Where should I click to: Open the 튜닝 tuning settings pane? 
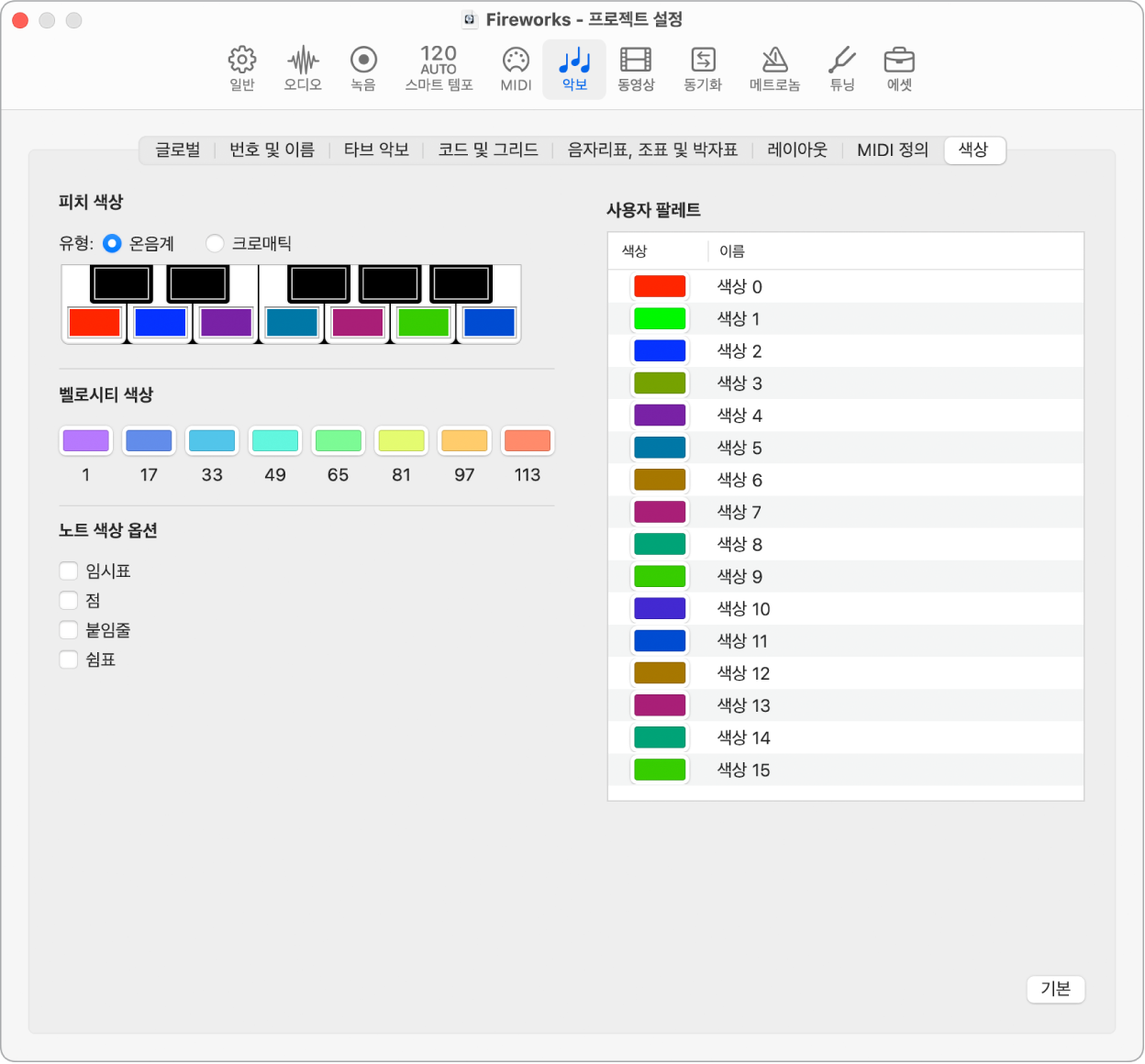pos(841,69)
